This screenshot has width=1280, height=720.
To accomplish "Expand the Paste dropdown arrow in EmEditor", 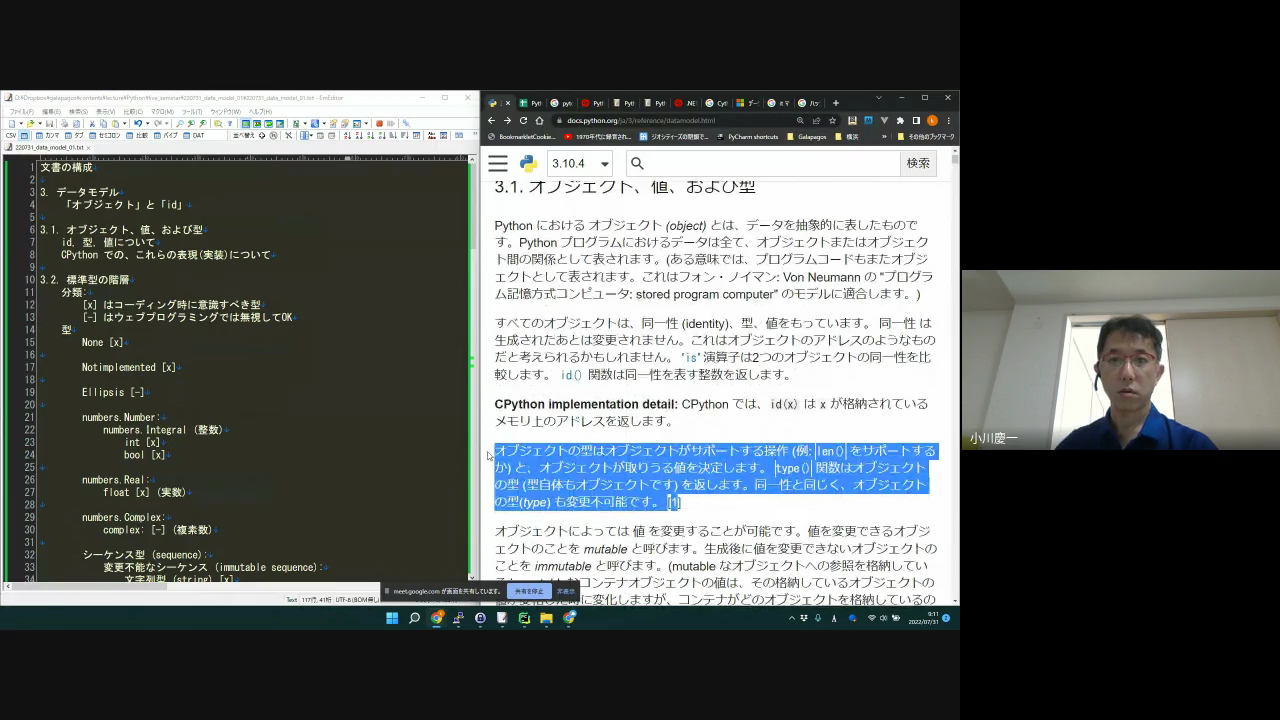I will pyautogui.click(x=124, y=123).
